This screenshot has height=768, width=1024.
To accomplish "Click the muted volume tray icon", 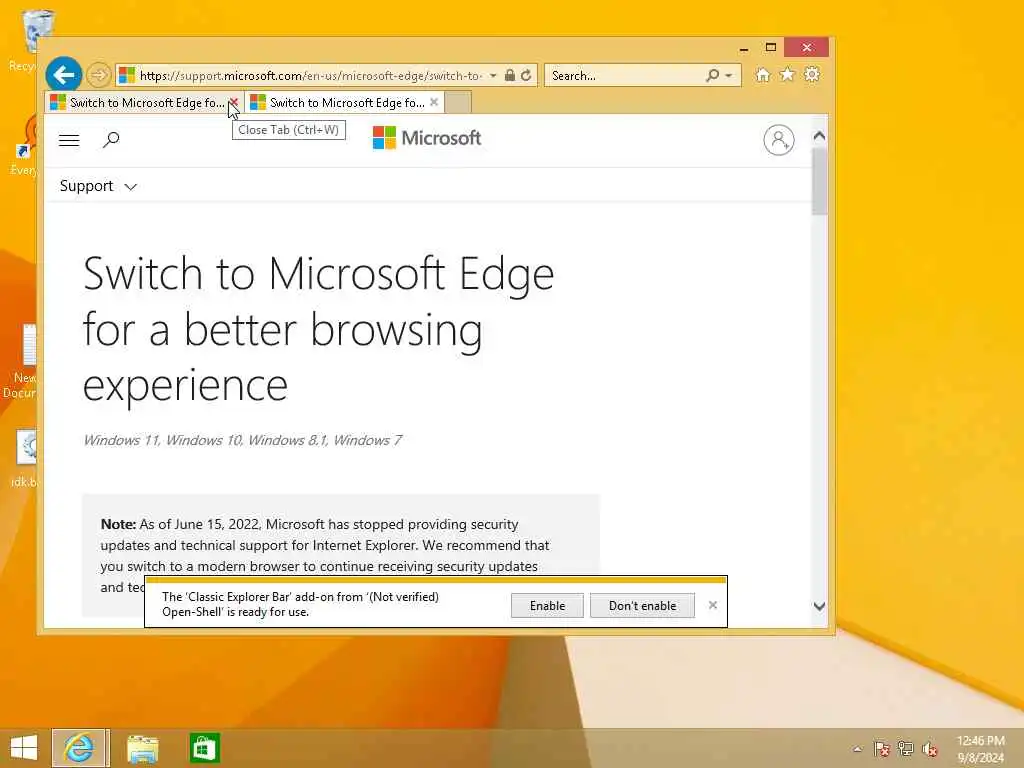I will tap(929, 749).
